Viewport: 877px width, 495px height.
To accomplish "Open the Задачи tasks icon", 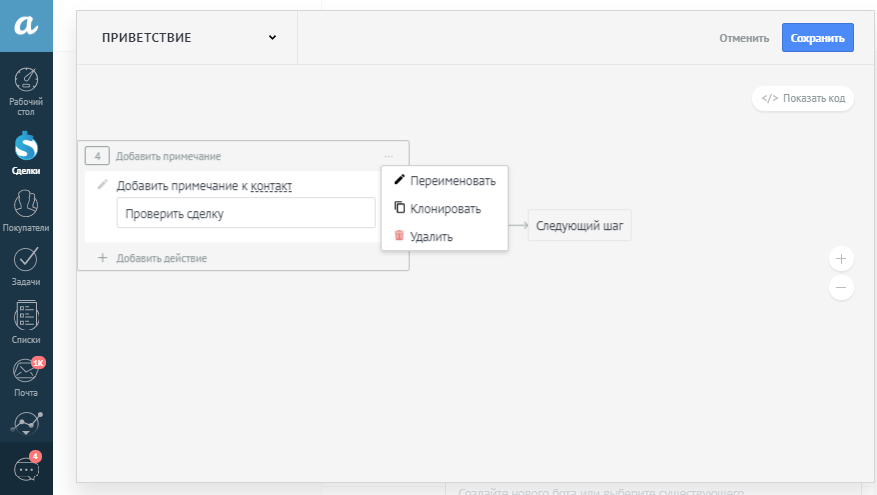I will (26, 264).
